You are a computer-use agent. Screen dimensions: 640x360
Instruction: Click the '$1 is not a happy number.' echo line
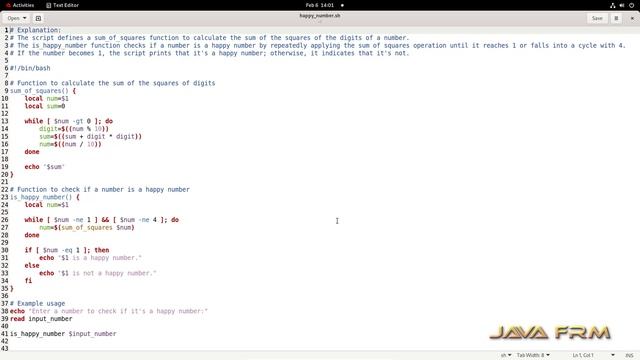point(98,273)
